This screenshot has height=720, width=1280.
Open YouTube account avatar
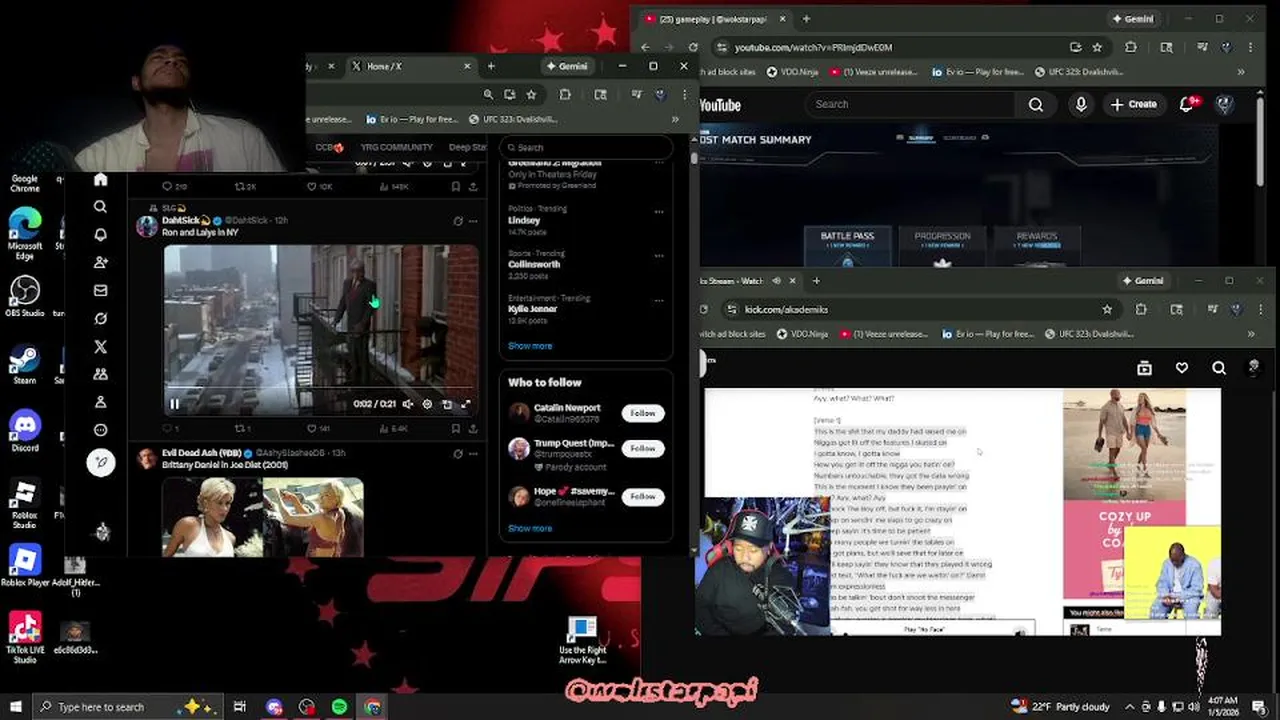pos(1224,104)
